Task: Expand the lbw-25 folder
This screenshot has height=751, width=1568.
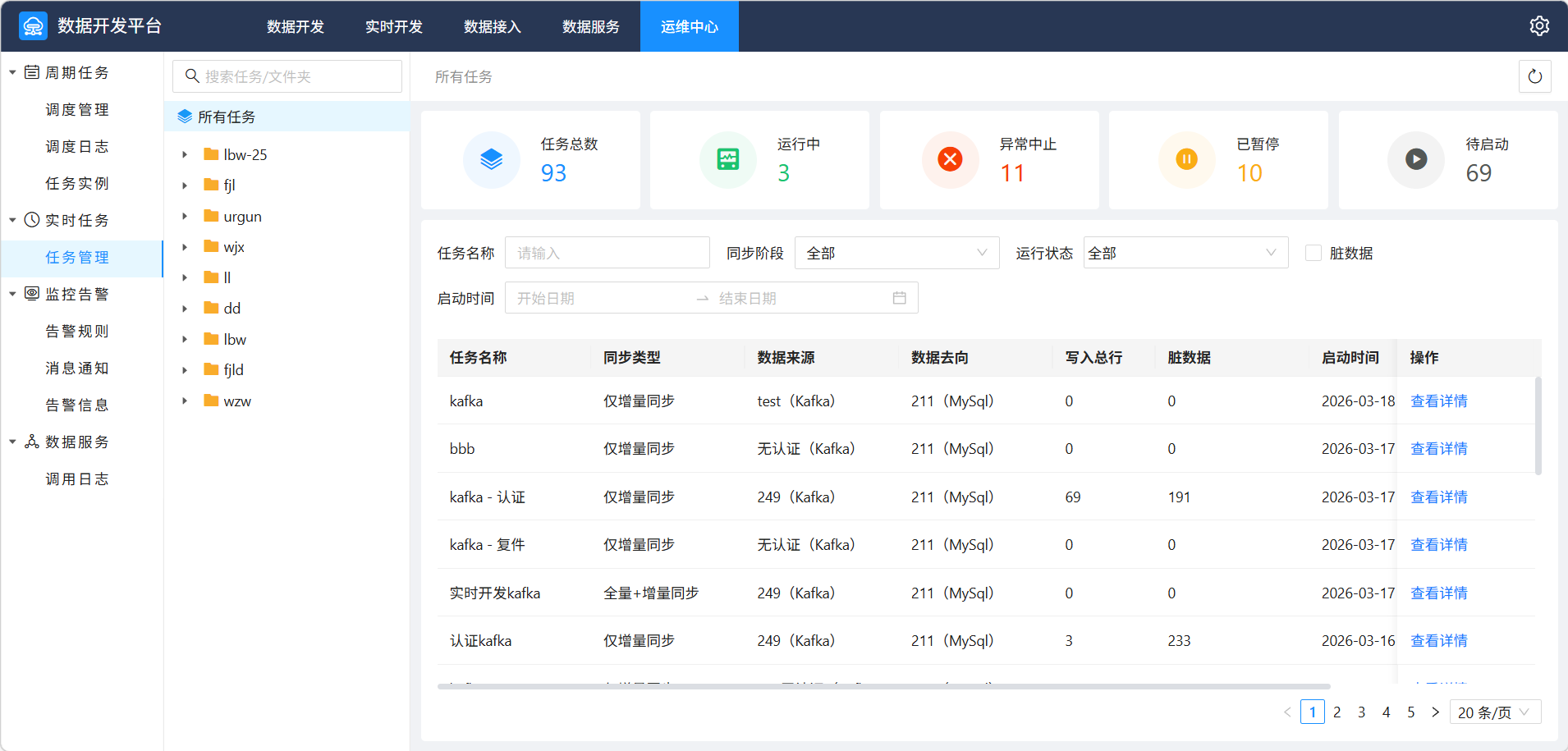Action: (185, 154)
